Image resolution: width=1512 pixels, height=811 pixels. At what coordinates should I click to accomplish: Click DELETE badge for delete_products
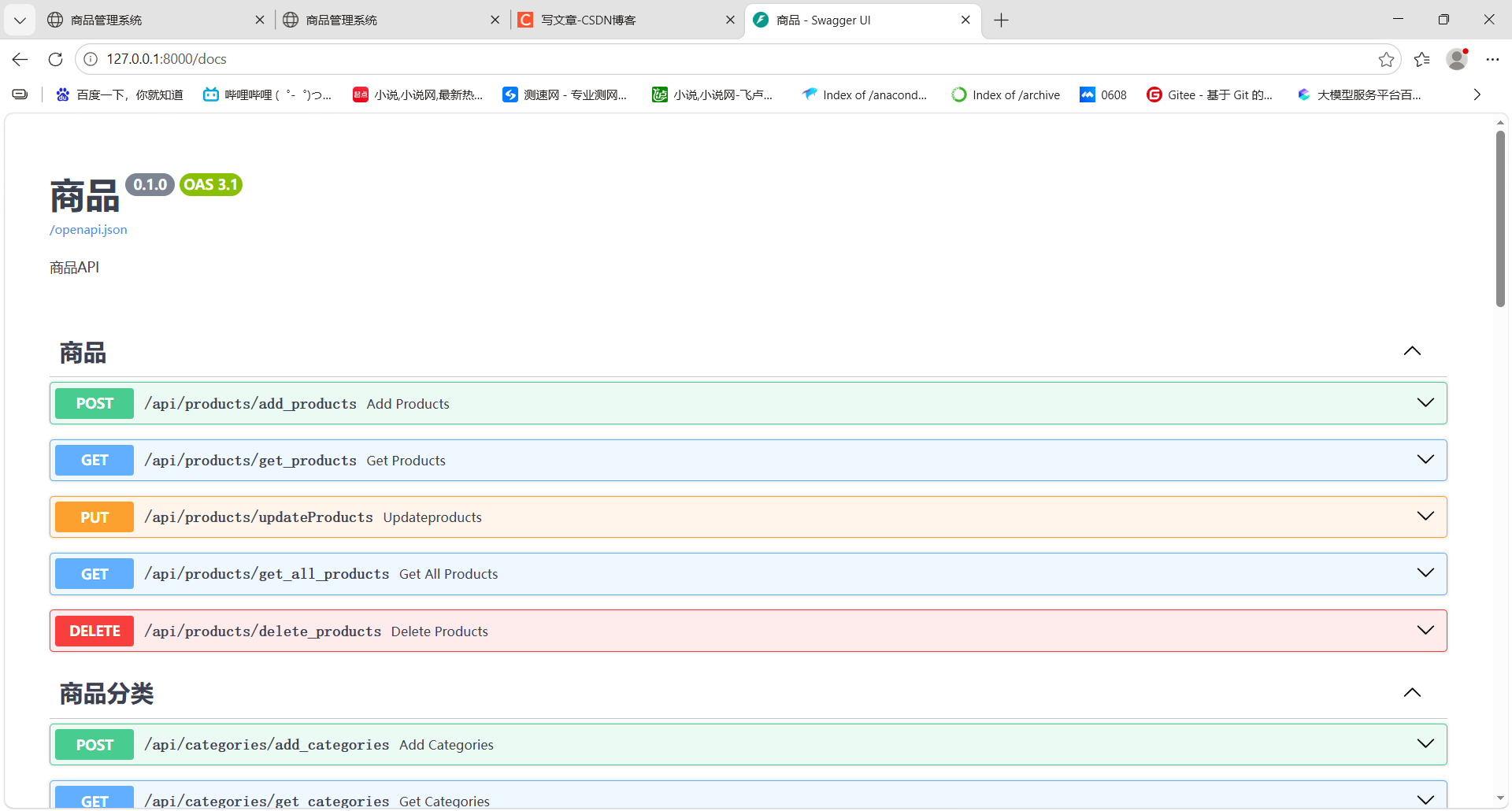pyautogui.click(x=94, y=631)
